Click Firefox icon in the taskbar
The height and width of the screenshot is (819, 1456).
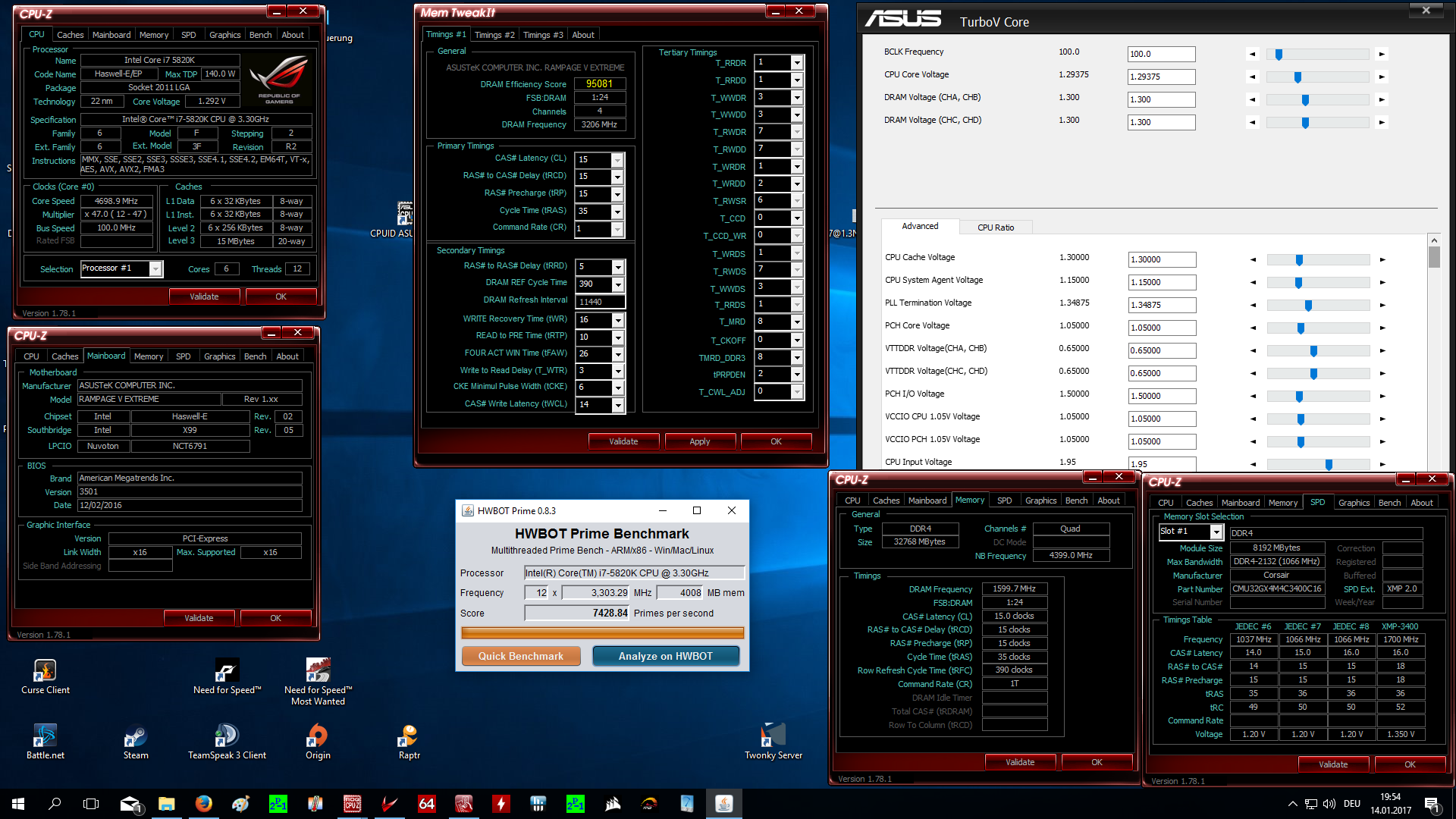203,804
